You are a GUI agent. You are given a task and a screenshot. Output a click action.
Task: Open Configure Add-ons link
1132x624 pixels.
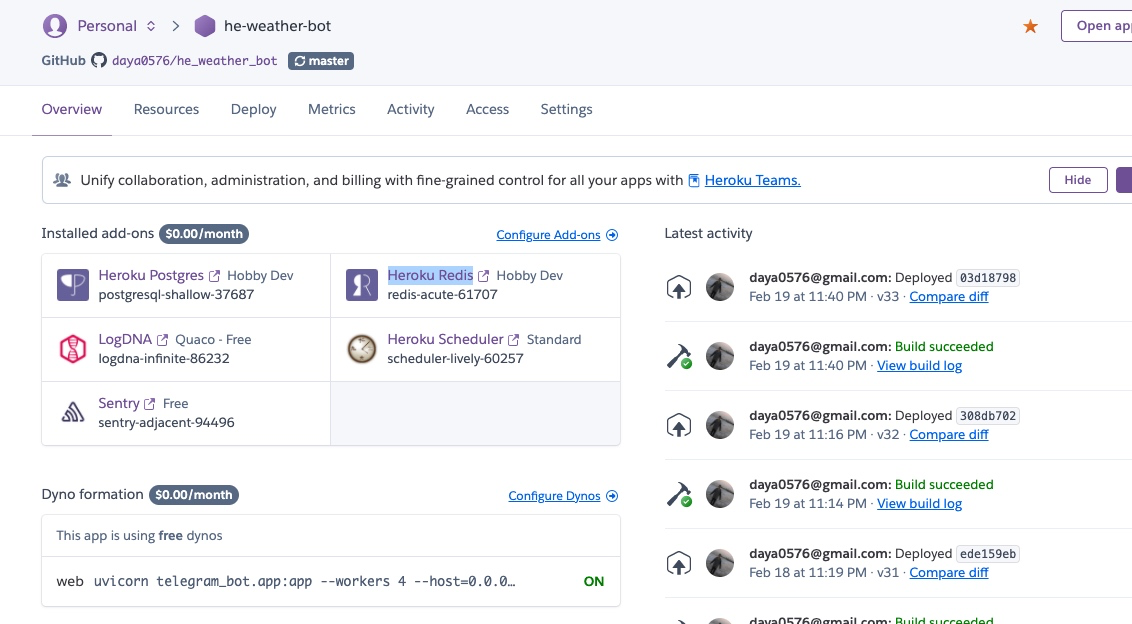(x=557, y=235)
